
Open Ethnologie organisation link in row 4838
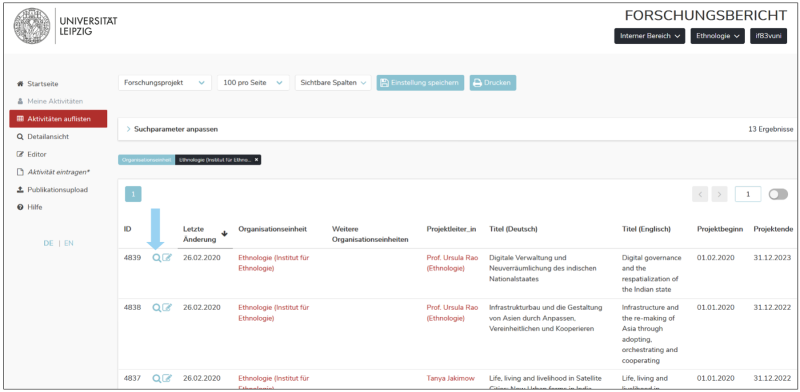pos(273,313)
